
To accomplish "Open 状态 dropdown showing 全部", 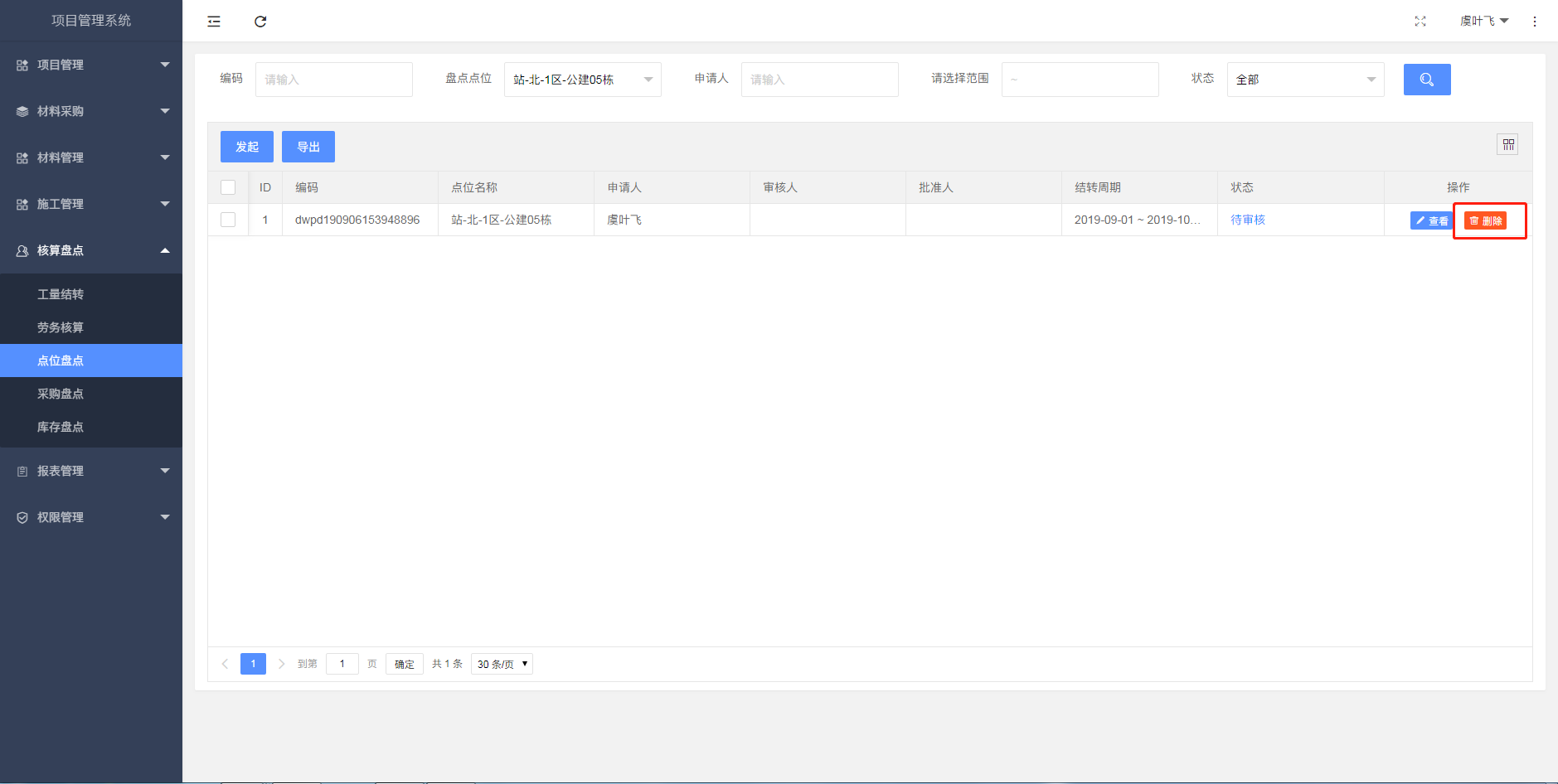I will [1306, 80].
